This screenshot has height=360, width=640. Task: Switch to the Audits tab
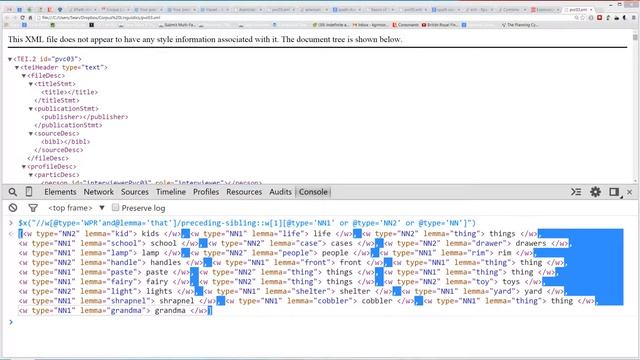coord(280,192)
